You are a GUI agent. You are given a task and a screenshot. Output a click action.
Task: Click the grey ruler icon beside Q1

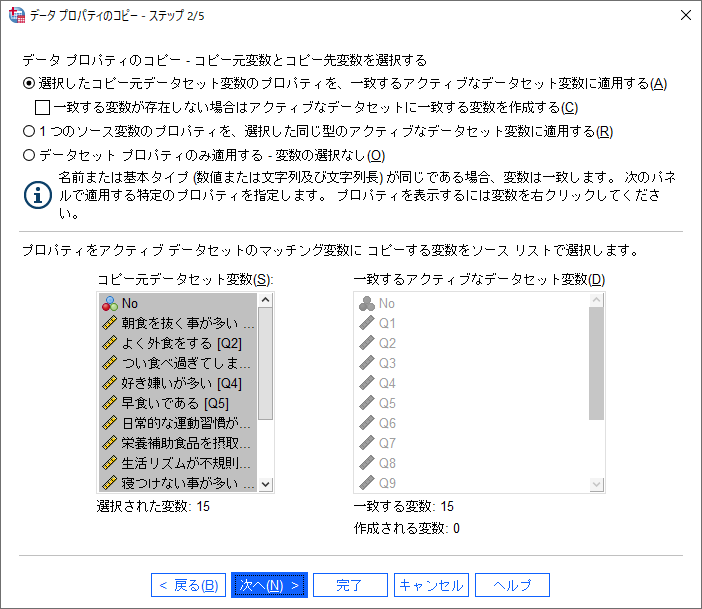[x=367, y=323]
